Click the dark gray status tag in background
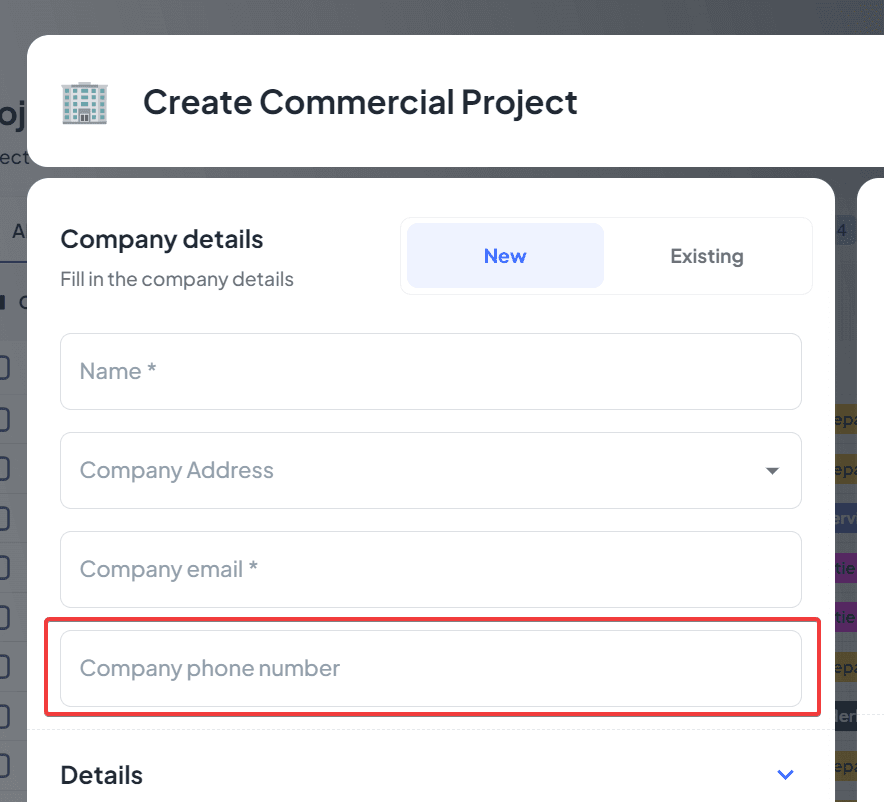884x802 pixels. (844, 717)
